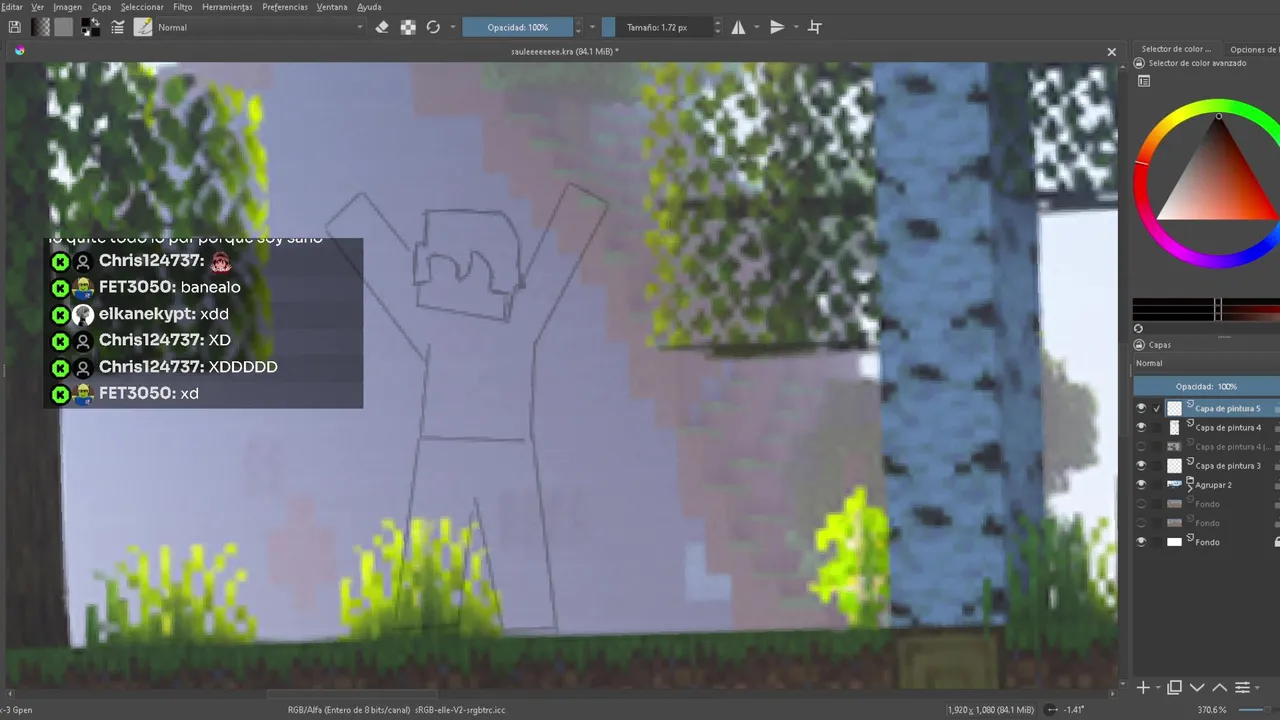This screenshot has width=1280, height=720.
Task: Open the gradient fill selector
Action: pyautogui.click(x=41, y=27)
